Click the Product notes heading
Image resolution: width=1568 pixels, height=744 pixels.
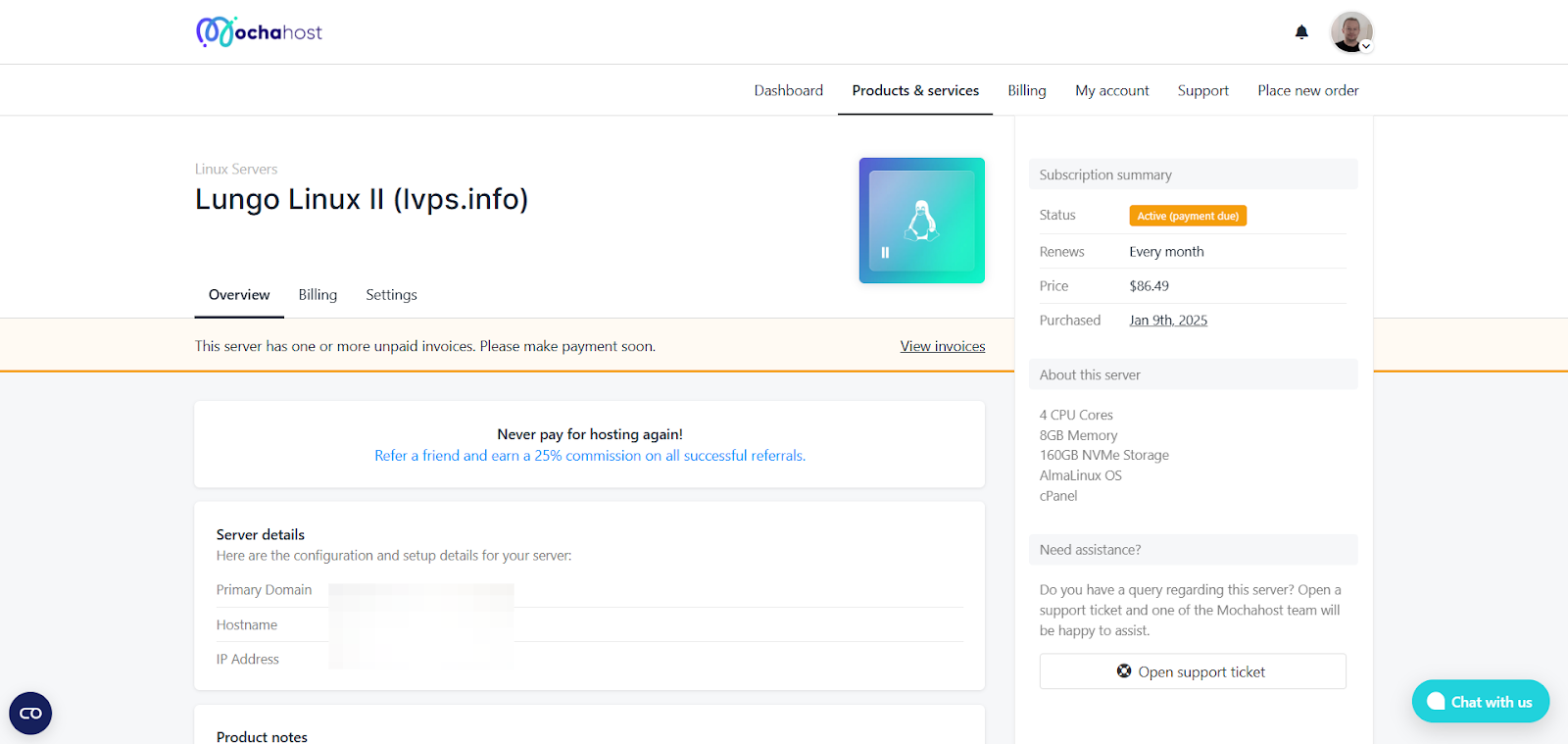[x=262, y=737]
